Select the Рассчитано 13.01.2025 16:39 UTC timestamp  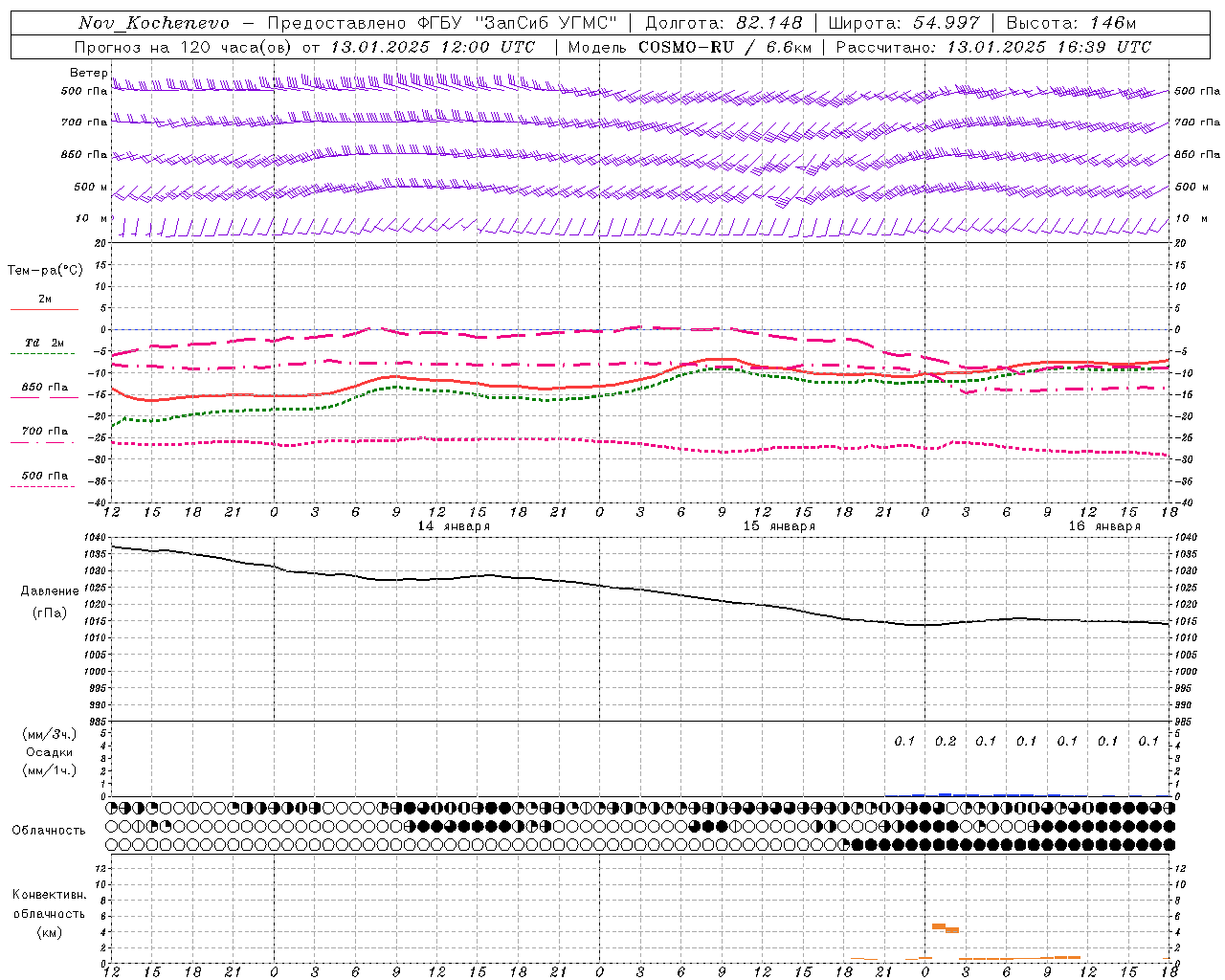pyautogui.click(x=993, y=47)
